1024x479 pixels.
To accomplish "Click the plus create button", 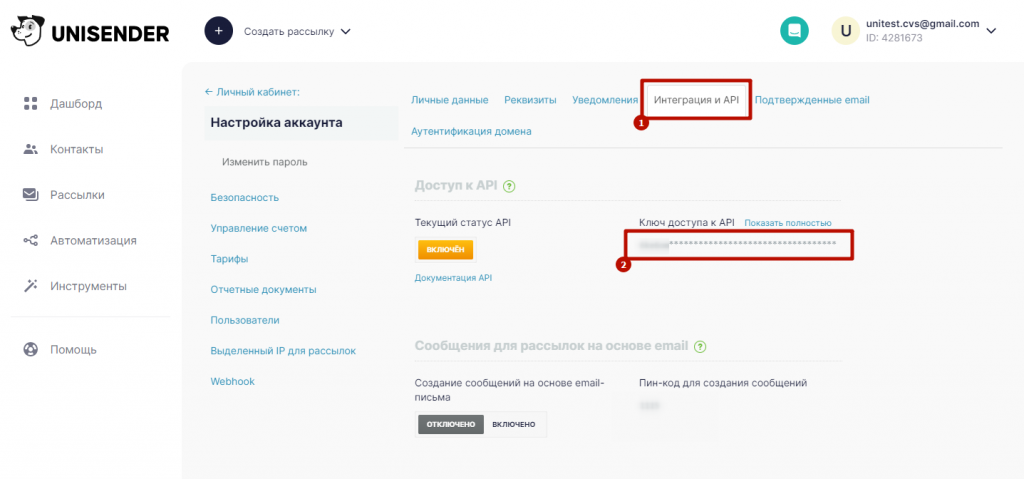I will pyautogui.click(x=219, y=31).
